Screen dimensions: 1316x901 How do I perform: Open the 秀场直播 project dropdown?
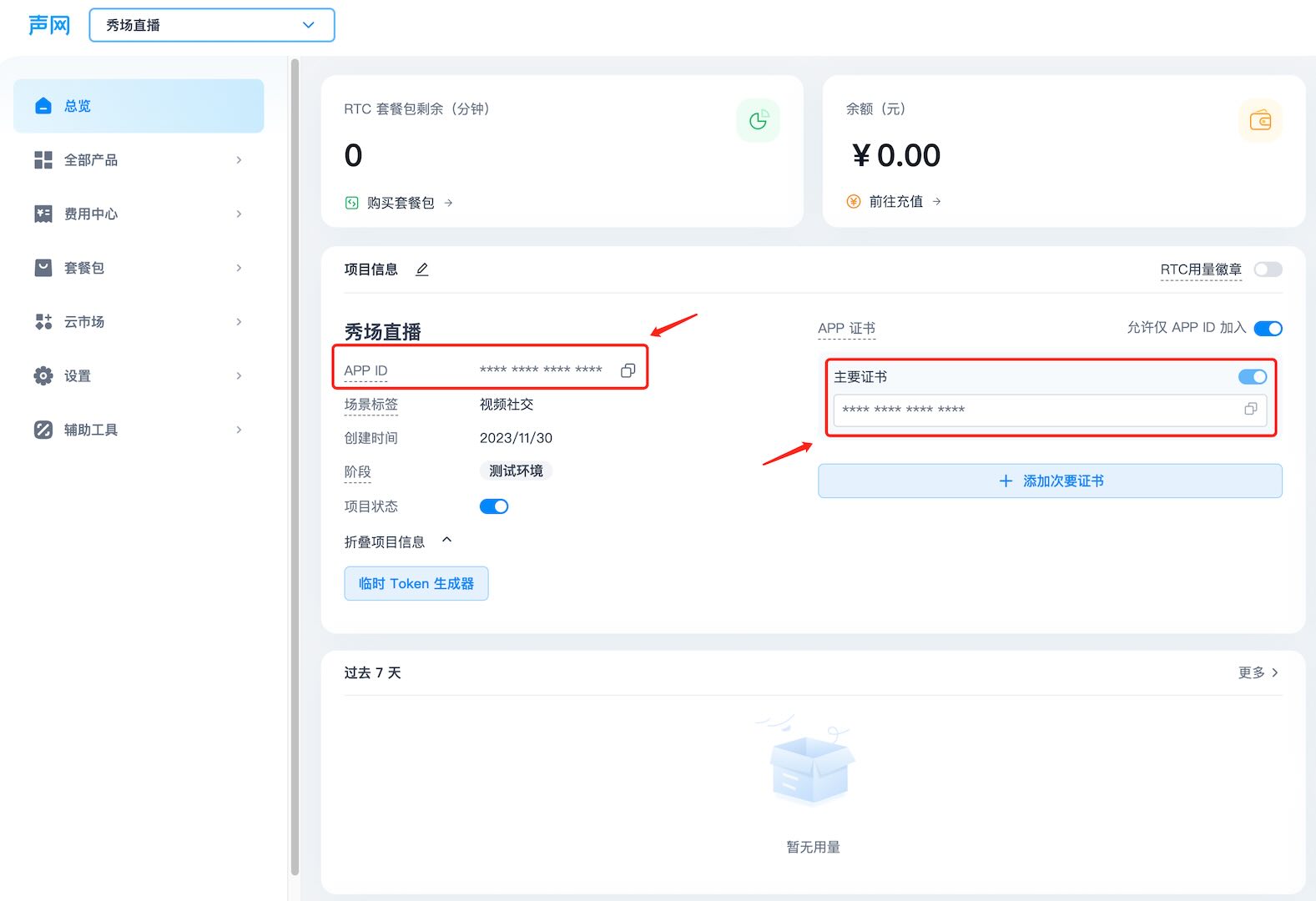point(212,25)
